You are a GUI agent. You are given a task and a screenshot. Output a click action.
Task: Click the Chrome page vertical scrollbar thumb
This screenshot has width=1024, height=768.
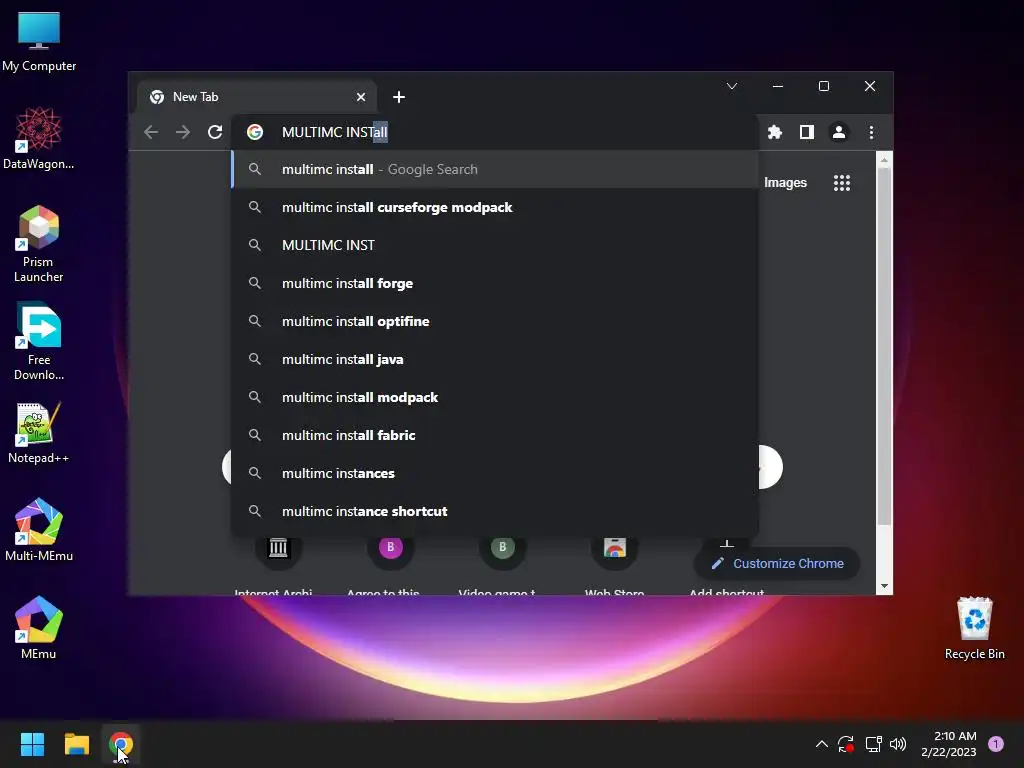[884, 346]
